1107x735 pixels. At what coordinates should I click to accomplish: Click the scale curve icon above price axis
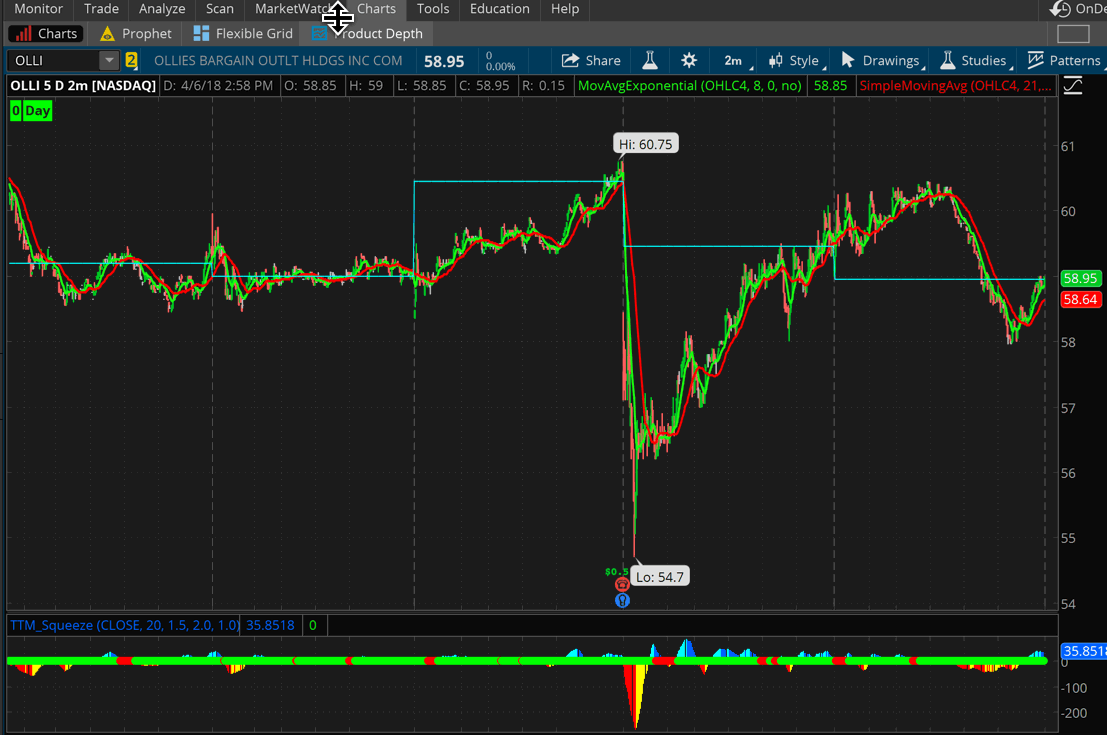point(1073,86)
